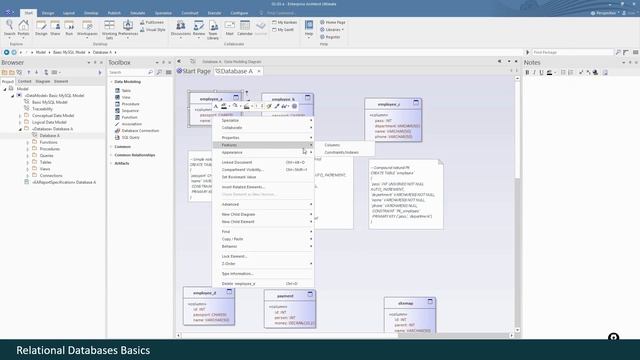Select the SQL Query tool in Toolbox
This screenshot has height=360, width=640.
click(127, 137)
